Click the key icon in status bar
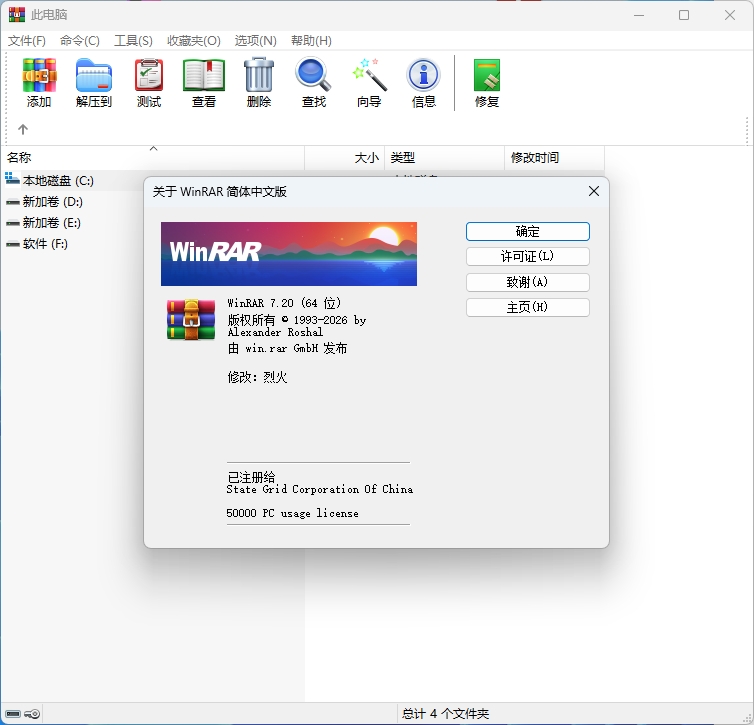The width and height of the screenshot is (754, 725). coord(32,713)
